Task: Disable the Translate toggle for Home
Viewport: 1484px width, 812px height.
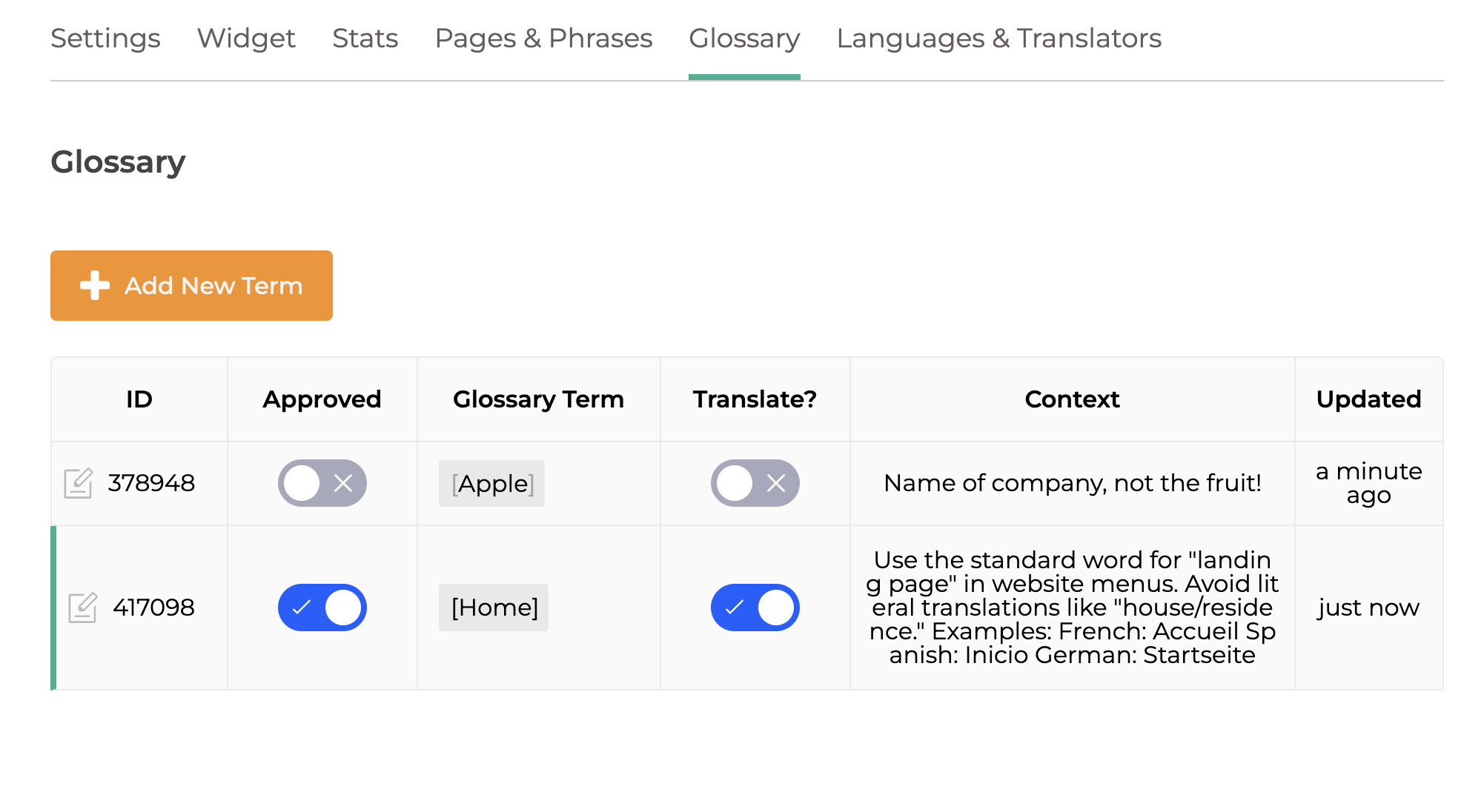Action: [755, 607]
